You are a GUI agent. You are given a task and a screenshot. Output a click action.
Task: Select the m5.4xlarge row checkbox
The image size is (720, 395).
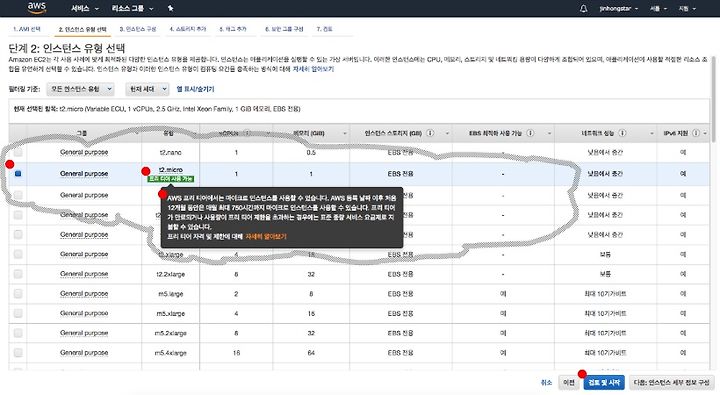click(x=18, y=353)
